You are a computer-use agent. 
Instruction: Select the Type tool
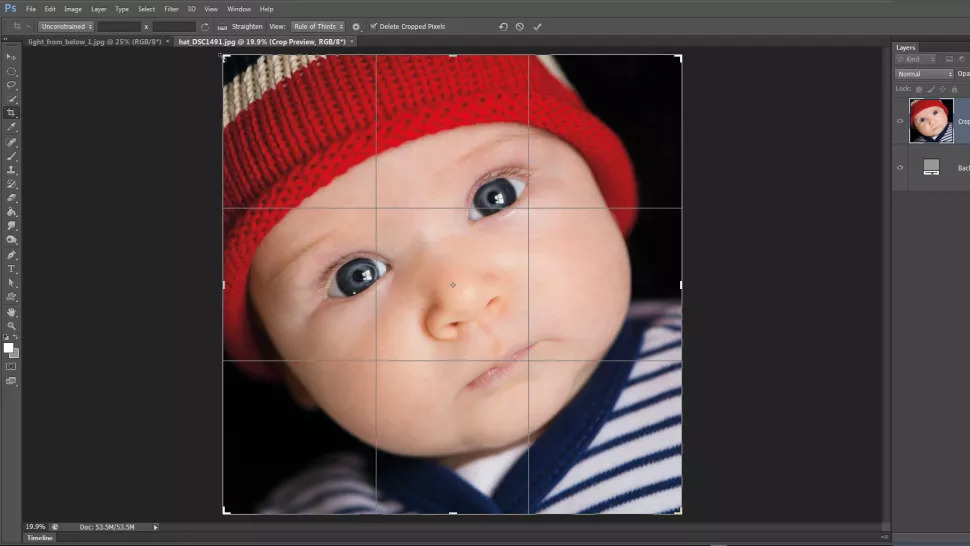11,269
